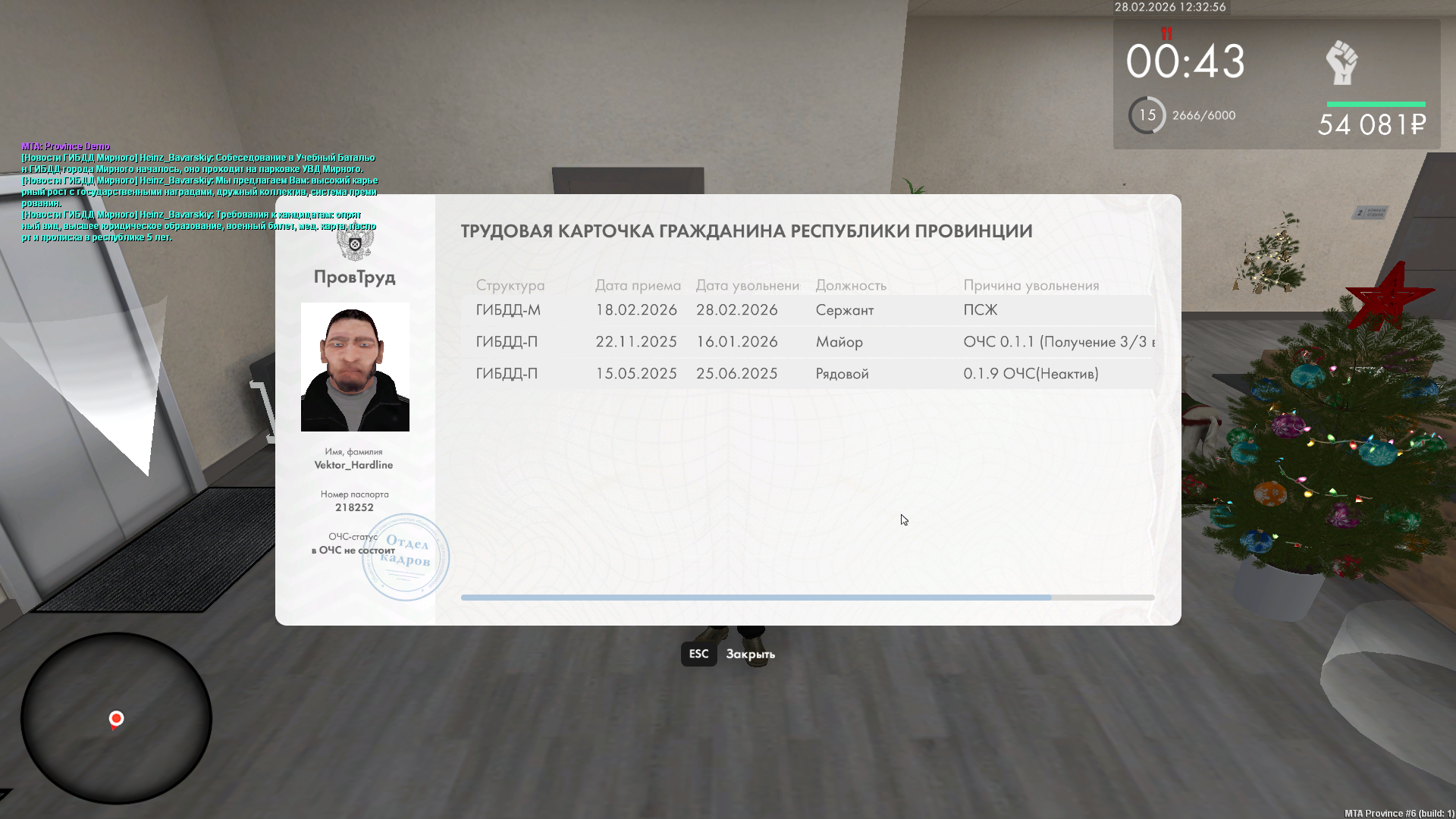
Task: Select the ГИБДД-М Сержант row
Action: point(808,310)
